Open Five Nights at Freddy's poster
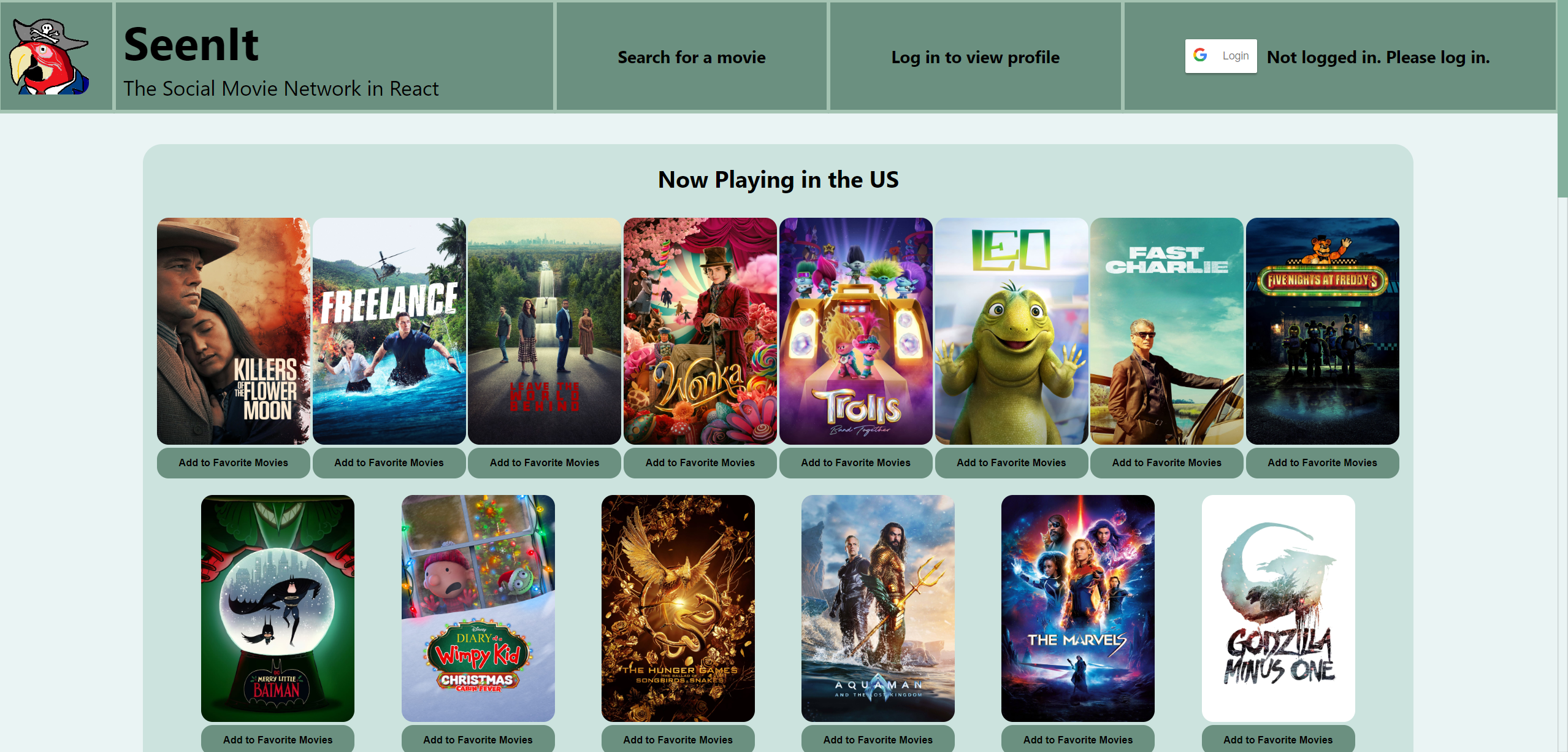This screenshot has width=1568, height=752. coord(1323,331)
